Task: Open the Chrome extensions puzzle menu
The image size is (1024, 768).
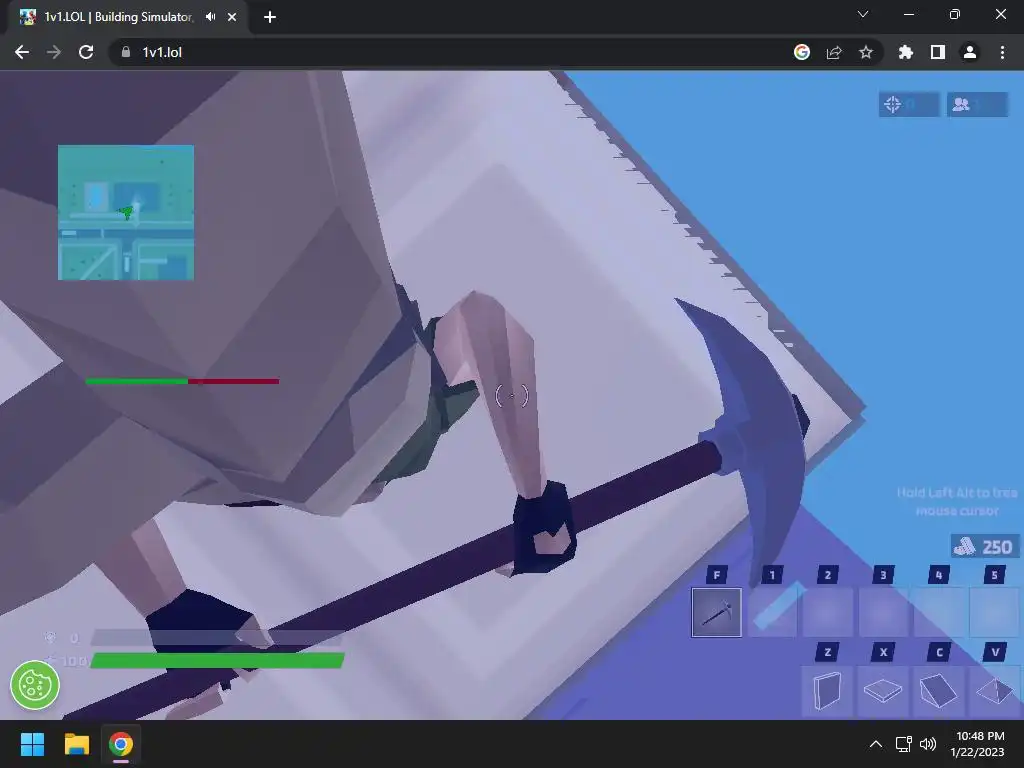Action: pos(905,52)
